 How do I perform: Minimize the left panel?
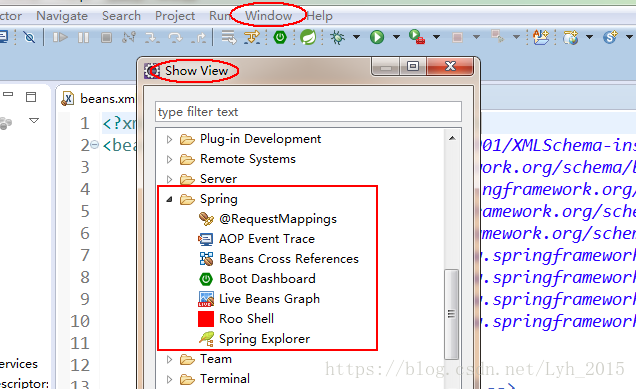(8, 94)
